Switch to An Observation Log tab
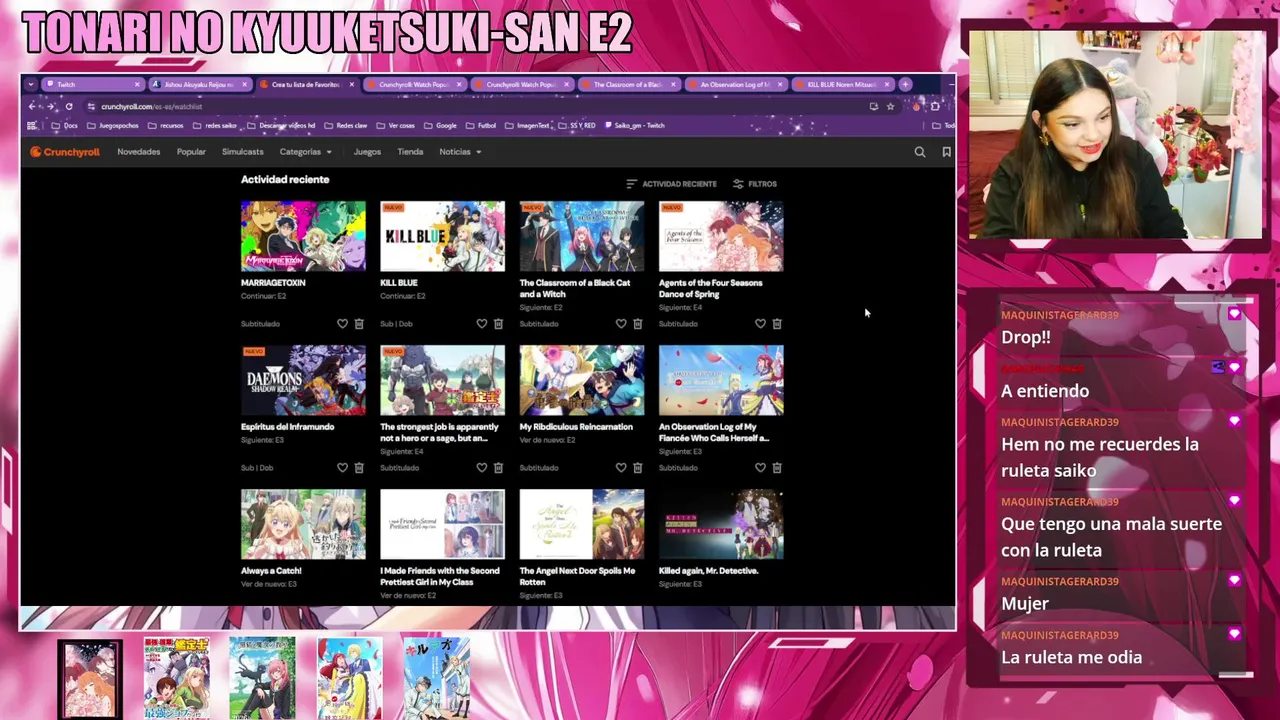This screenshot has height=720, width=1280. 735,85
